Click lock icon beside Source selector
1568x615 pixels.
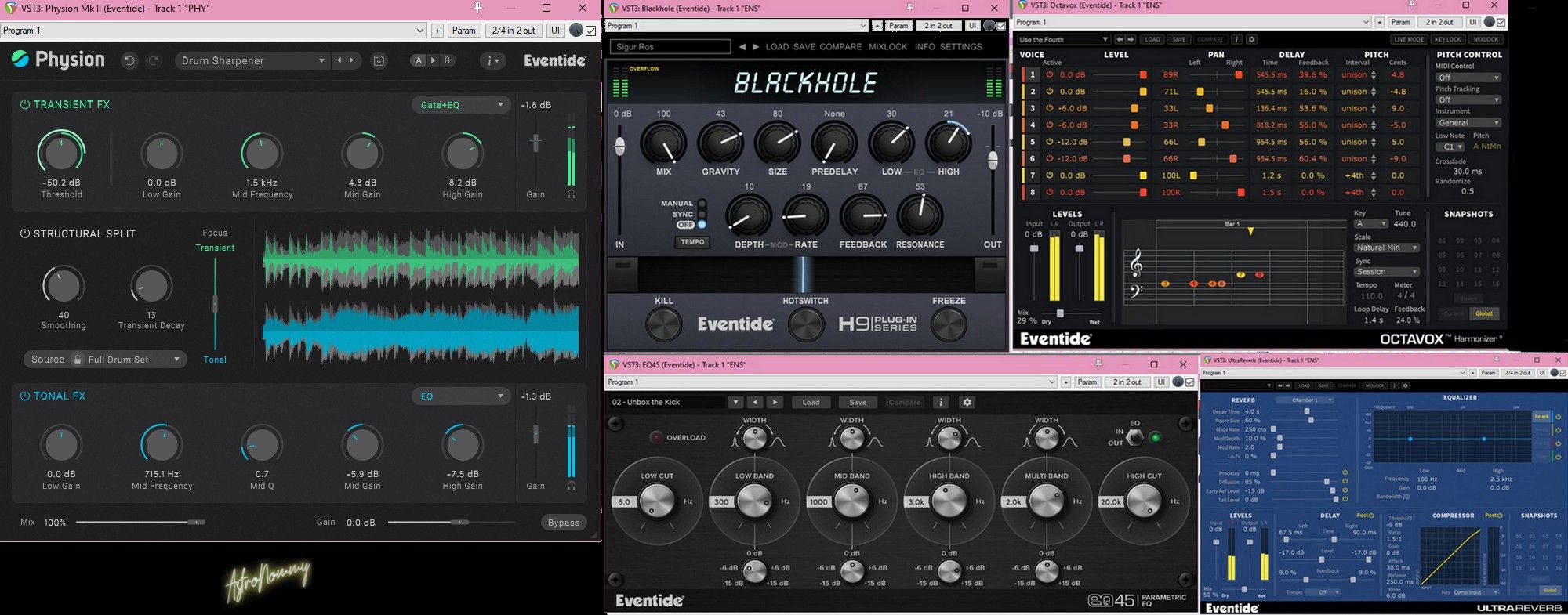(x=78, y=359)
